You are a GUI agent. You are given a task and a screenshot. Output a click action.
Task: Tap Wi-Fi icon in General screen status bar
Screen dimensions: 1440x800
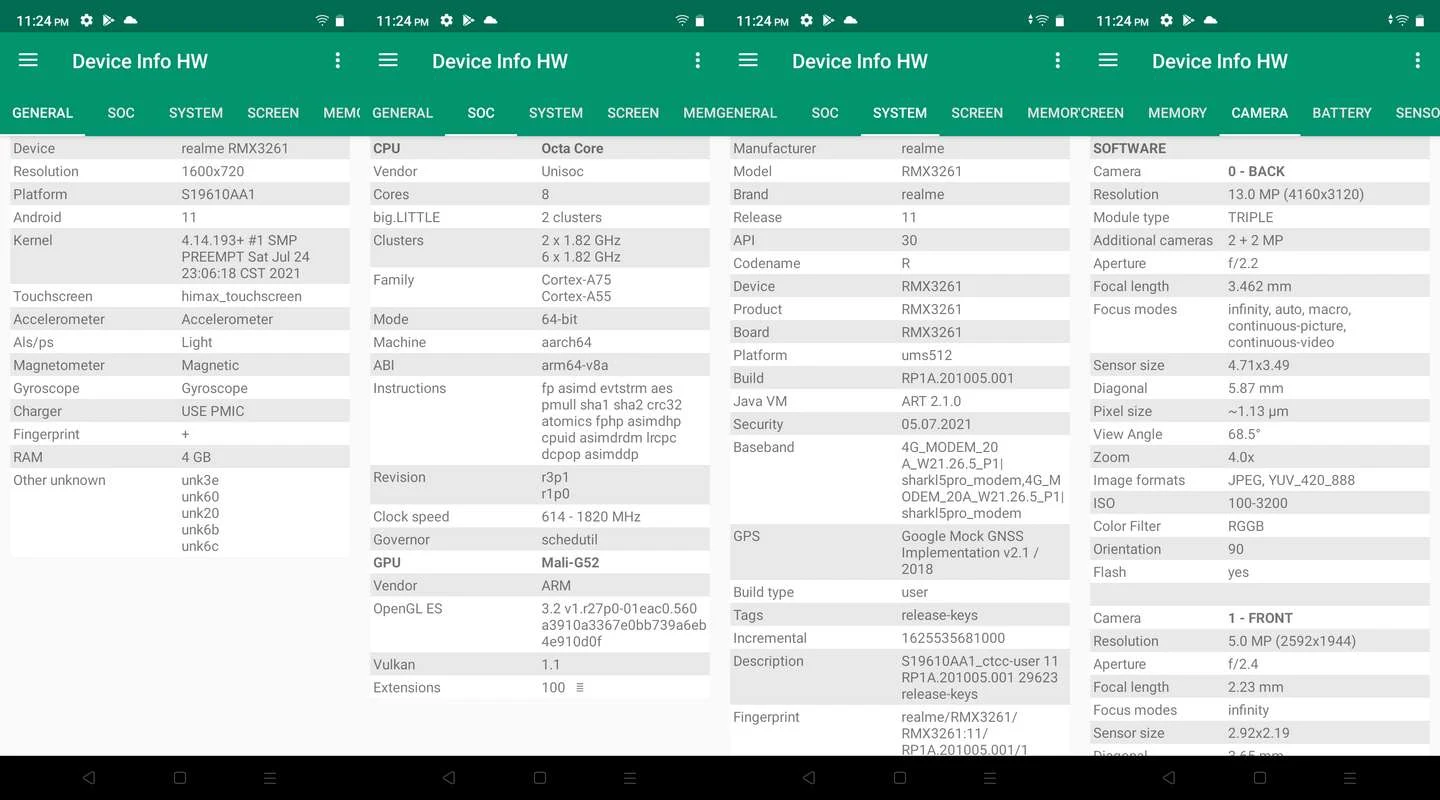322,20
